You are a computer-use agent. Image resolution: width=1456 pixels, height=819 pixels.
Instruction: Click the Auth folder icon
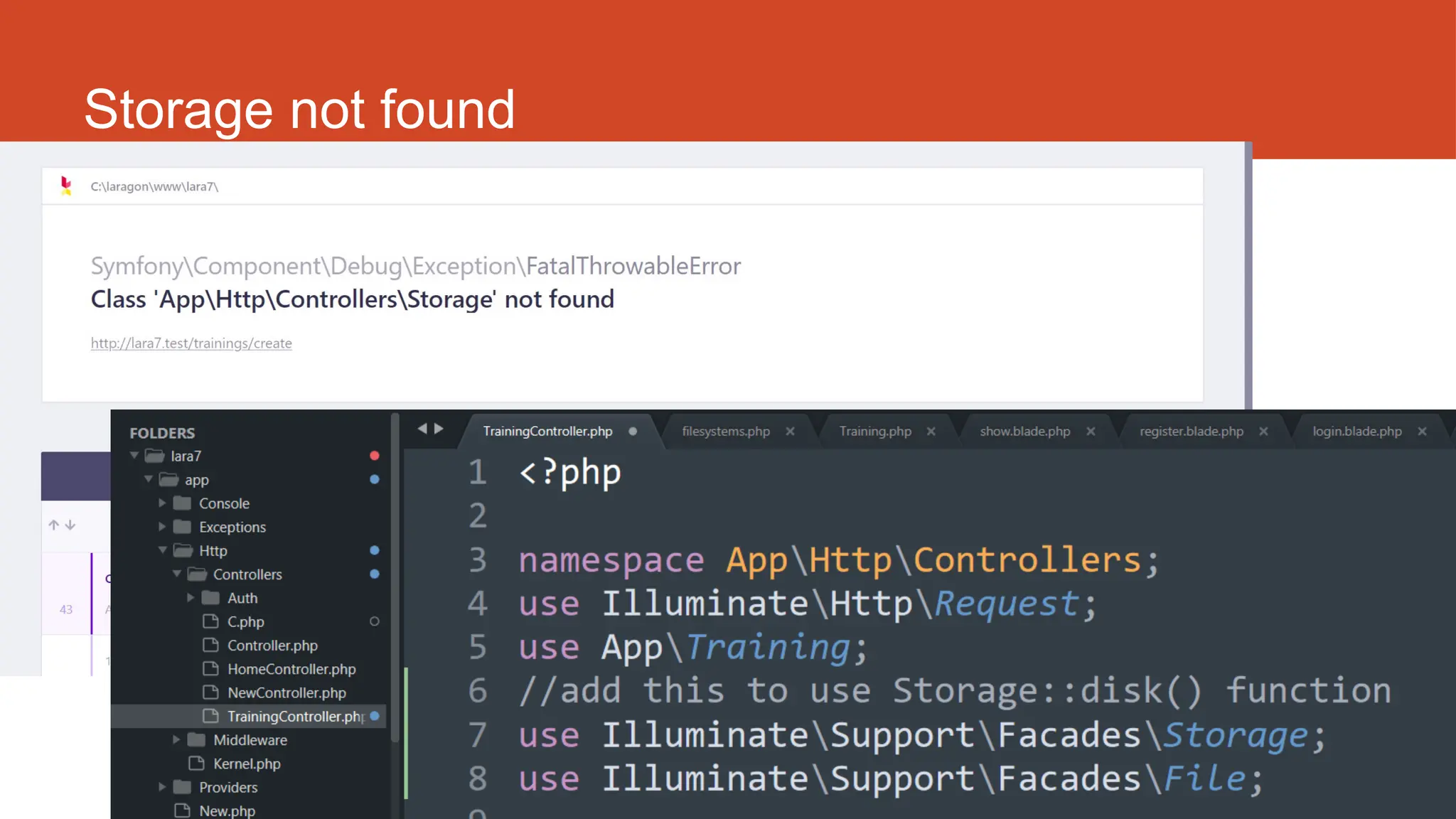coord(210,598)
